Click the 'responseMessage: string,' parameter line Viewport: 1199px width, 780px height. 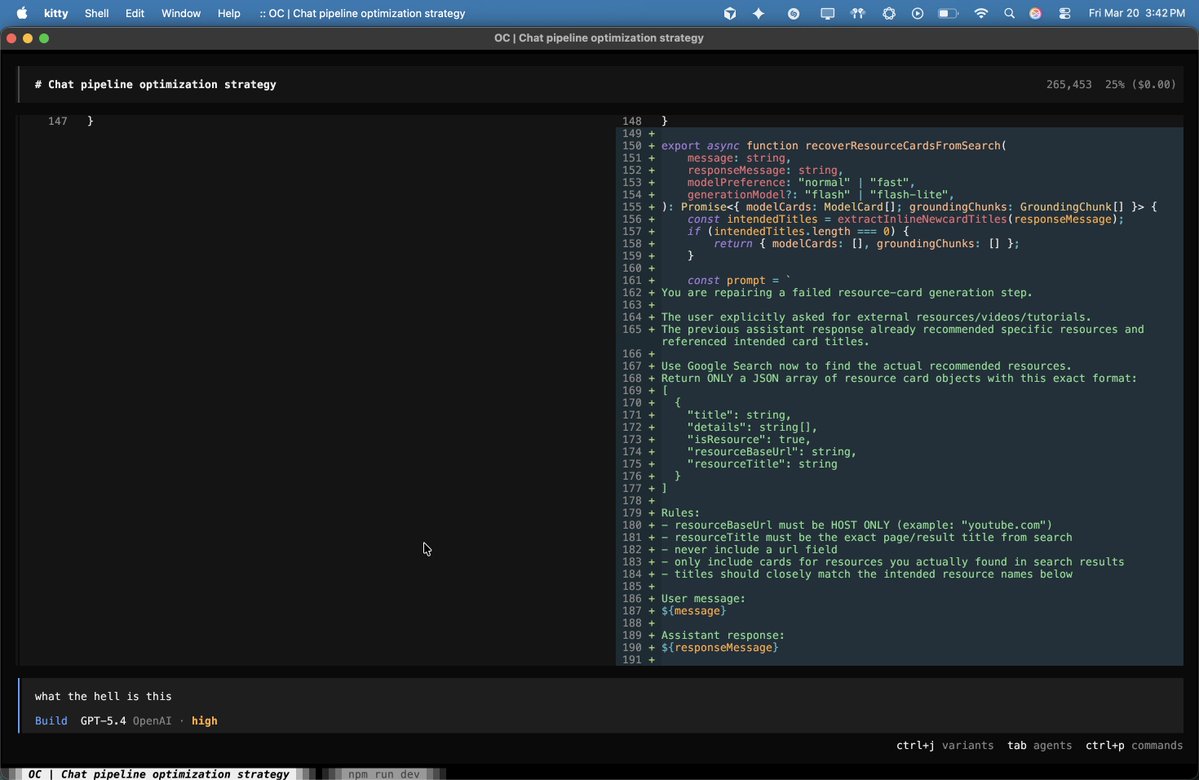[765, 170]
